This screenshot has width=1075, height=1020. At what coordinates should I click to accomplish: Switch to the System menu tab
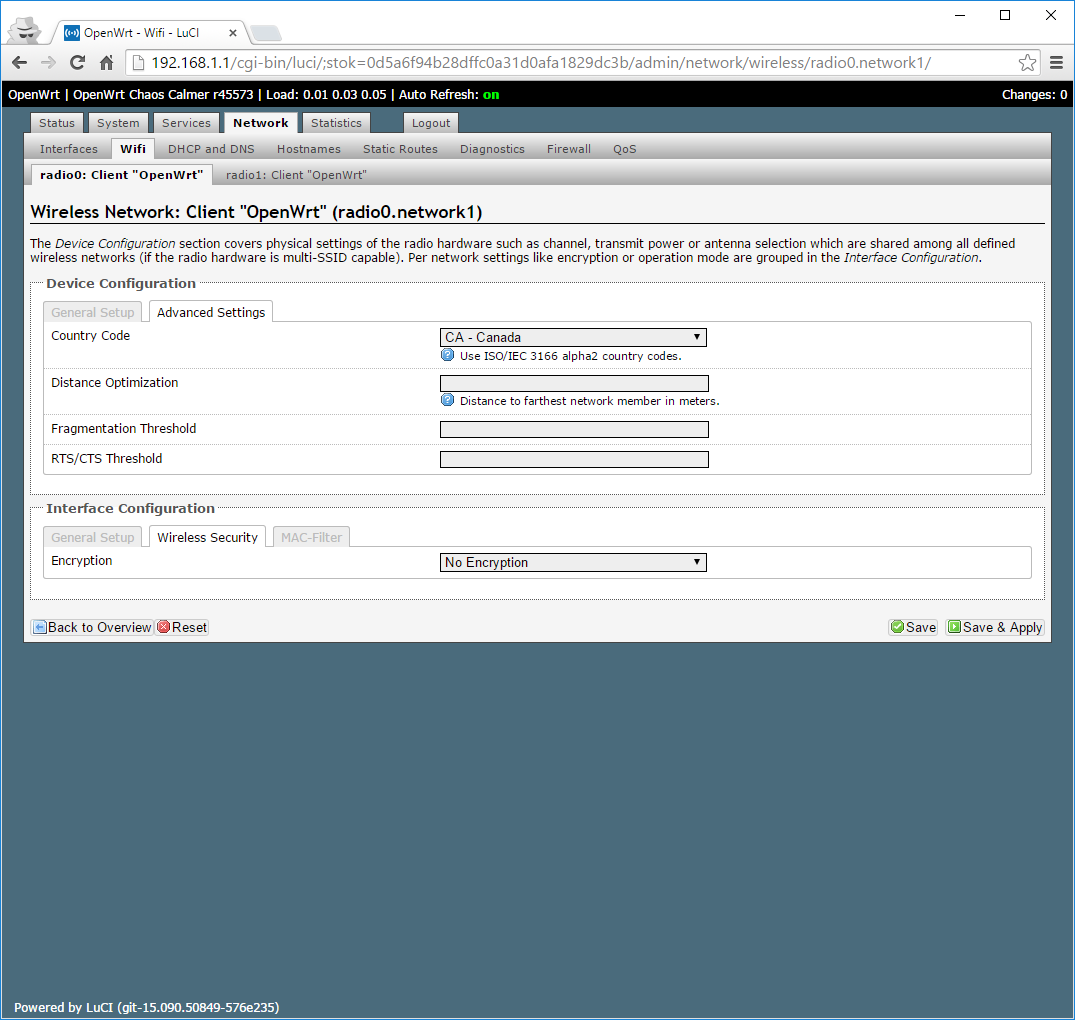pyautogui.click(x=118, y=123)
